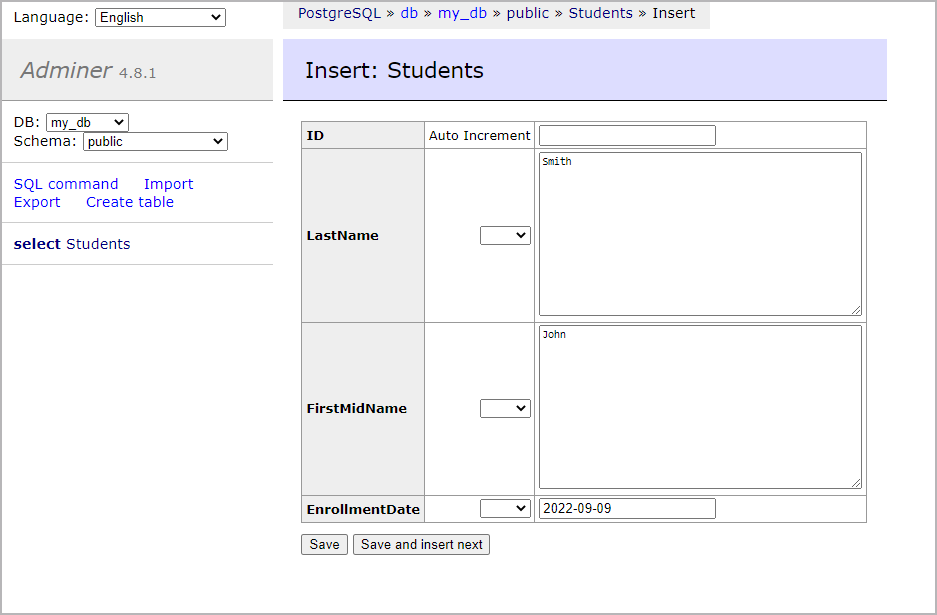
Task: Open the Students table in the sidebar
Action: coord(98,244)
